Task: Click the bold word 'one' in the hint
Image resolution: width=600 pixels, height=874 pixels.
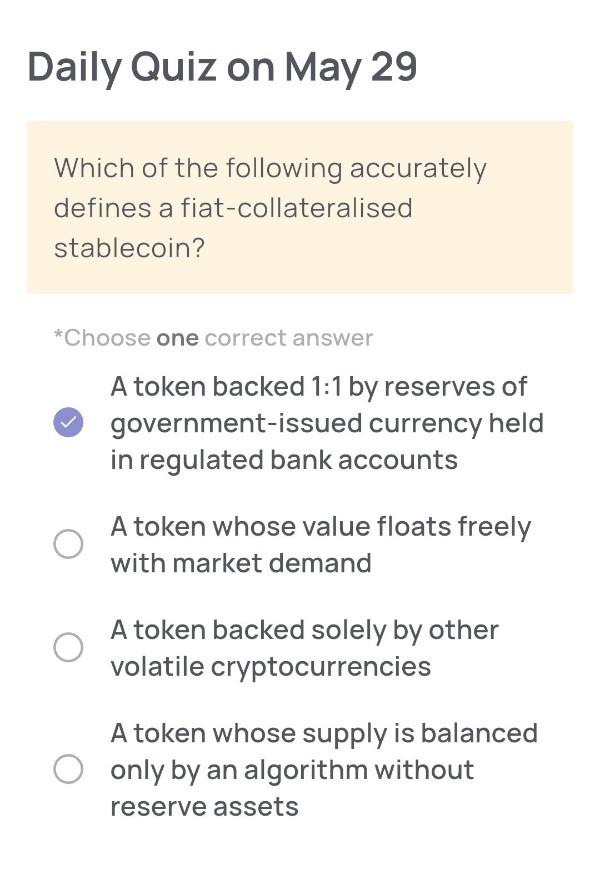Action: (x=177, y=338)
